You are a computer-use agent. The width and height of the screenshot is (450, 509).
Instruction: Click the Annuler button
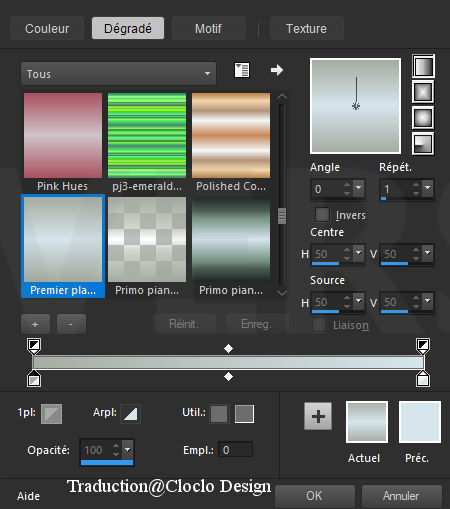[x=401, y=496]
